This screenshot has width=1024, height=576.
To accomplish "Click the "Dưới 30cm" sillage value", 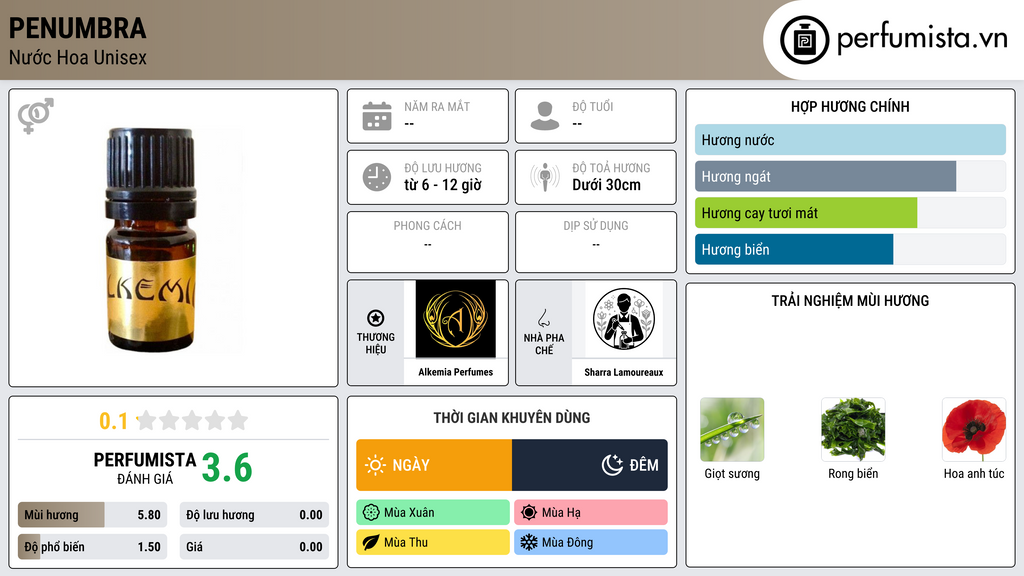I will [607, 185].
